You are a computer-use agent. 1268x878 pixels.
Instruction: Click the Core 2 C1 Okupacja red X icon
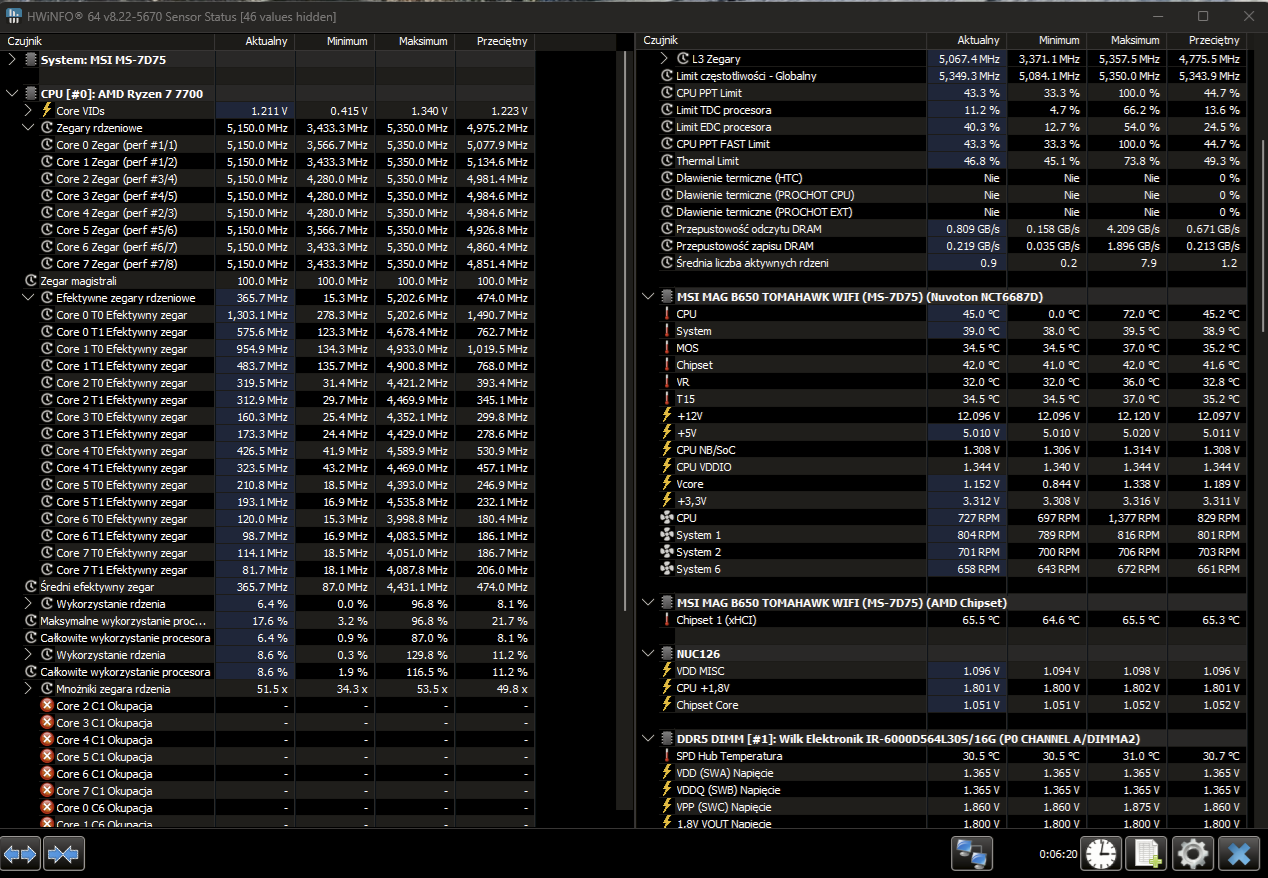click(x=46, y=706)
